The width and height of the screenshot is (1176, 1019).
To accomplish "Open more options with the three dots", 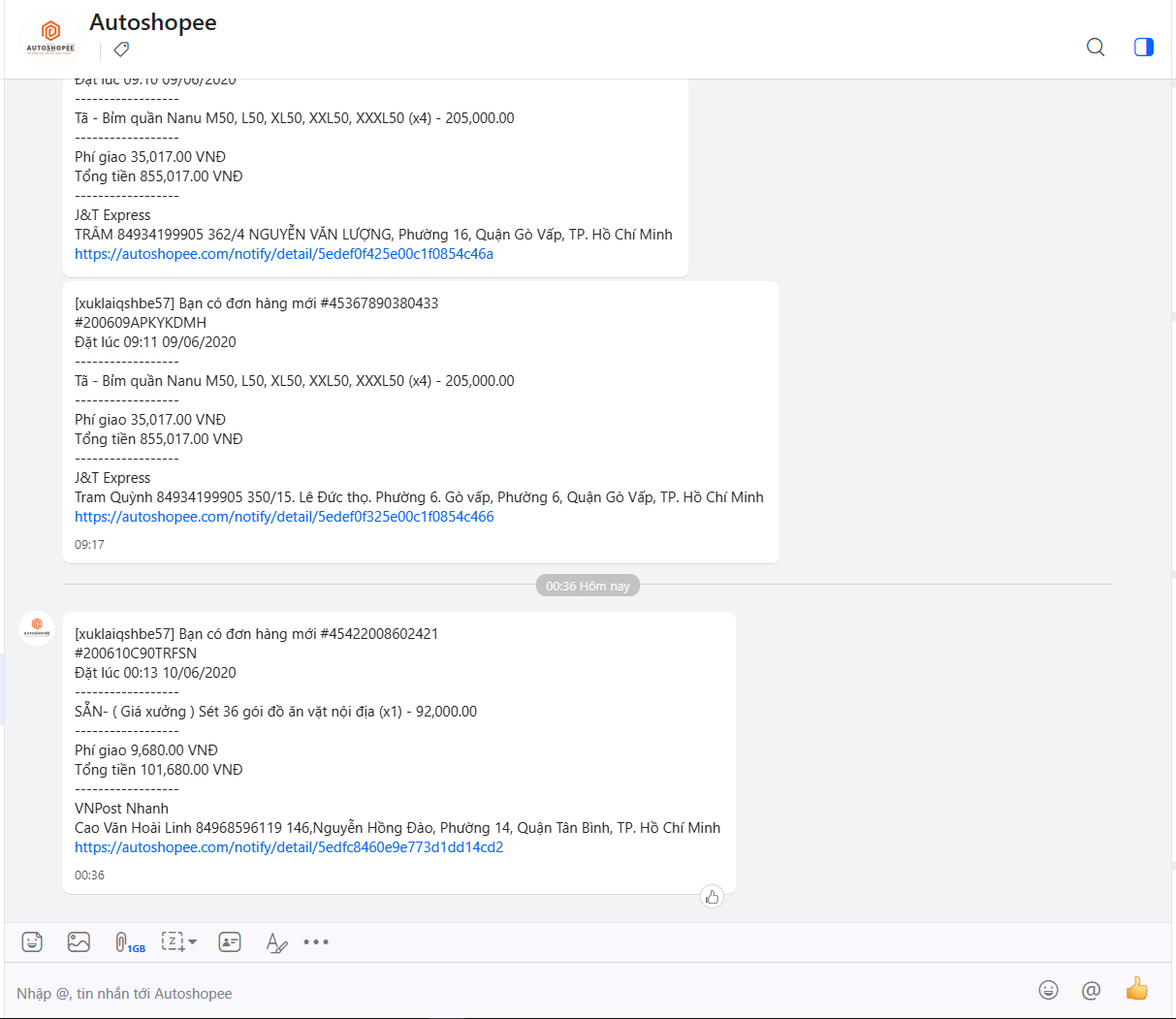I will click(316, 941).
